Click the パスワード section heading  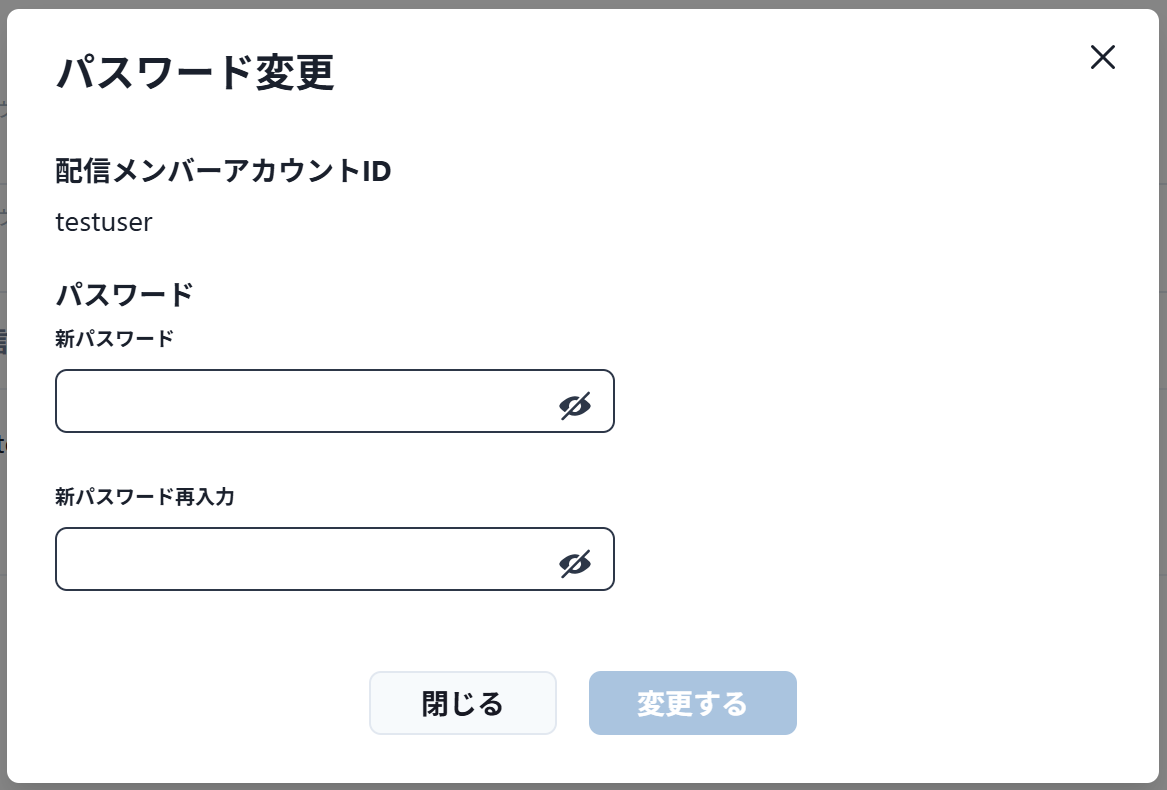(124, 295)
